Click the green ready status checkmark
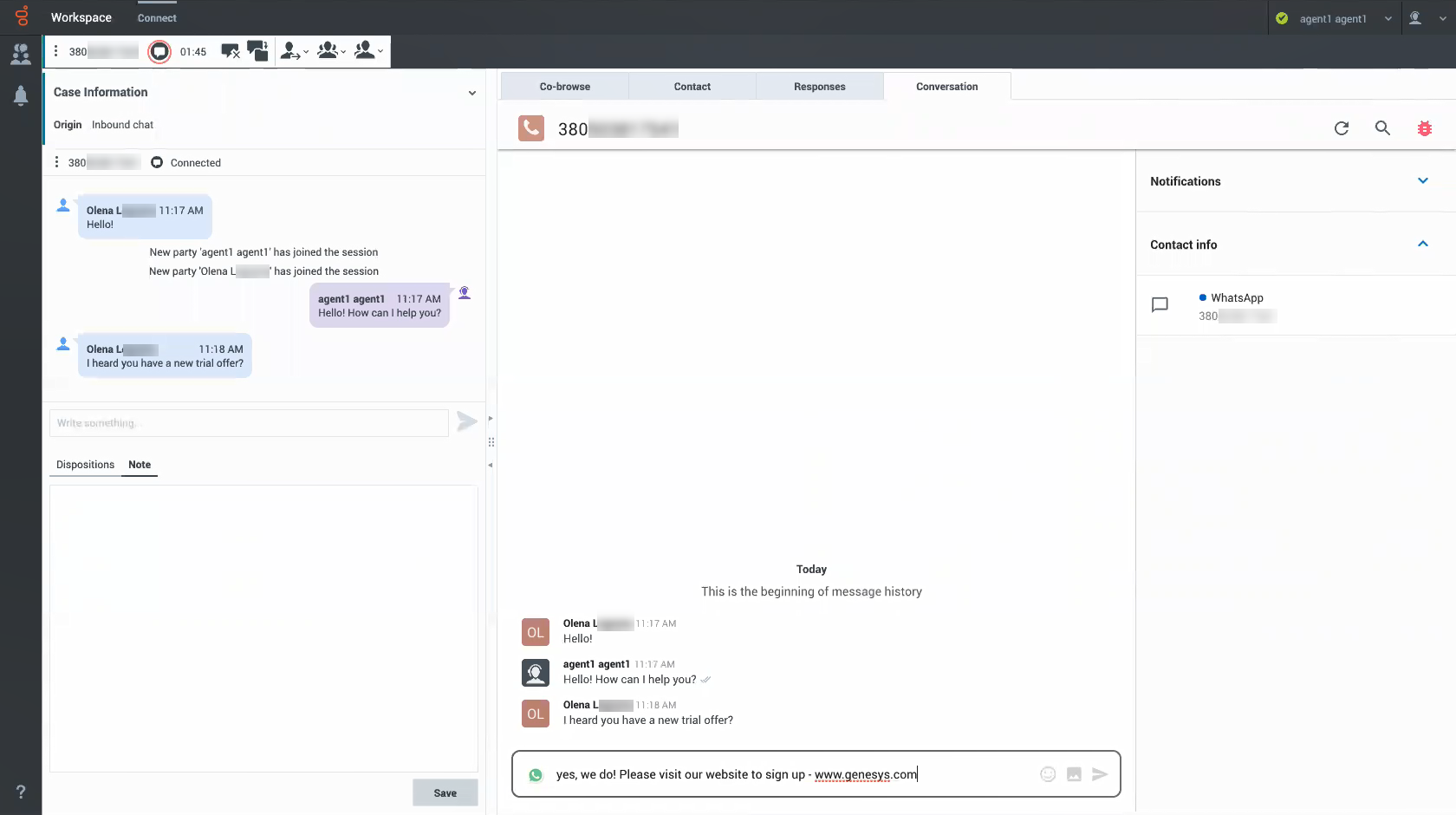Screen dimensions: 1456x815 pos(1282,18)
